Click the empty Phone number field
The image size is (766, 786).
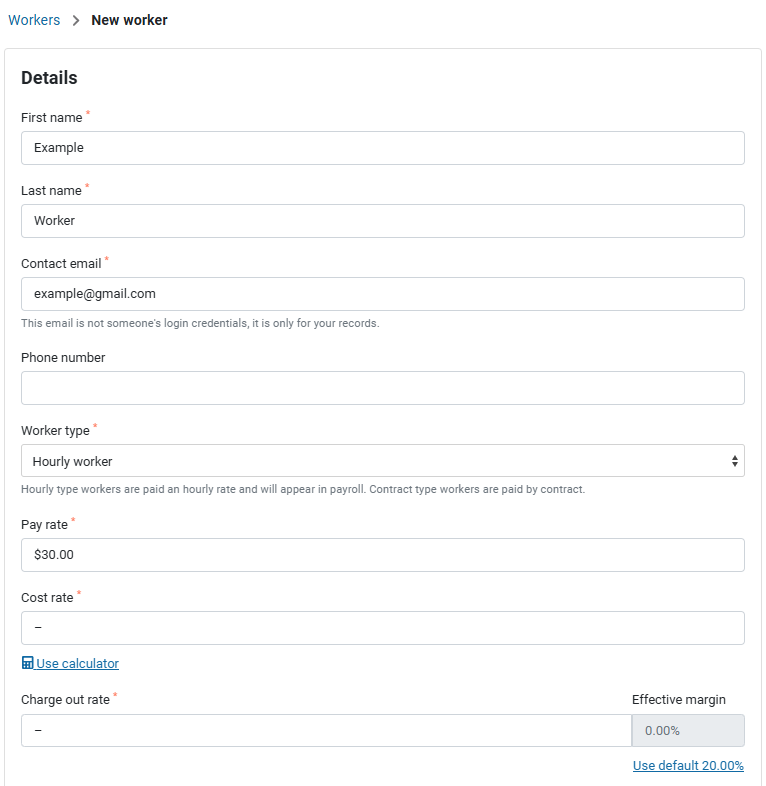coord(382,388)
